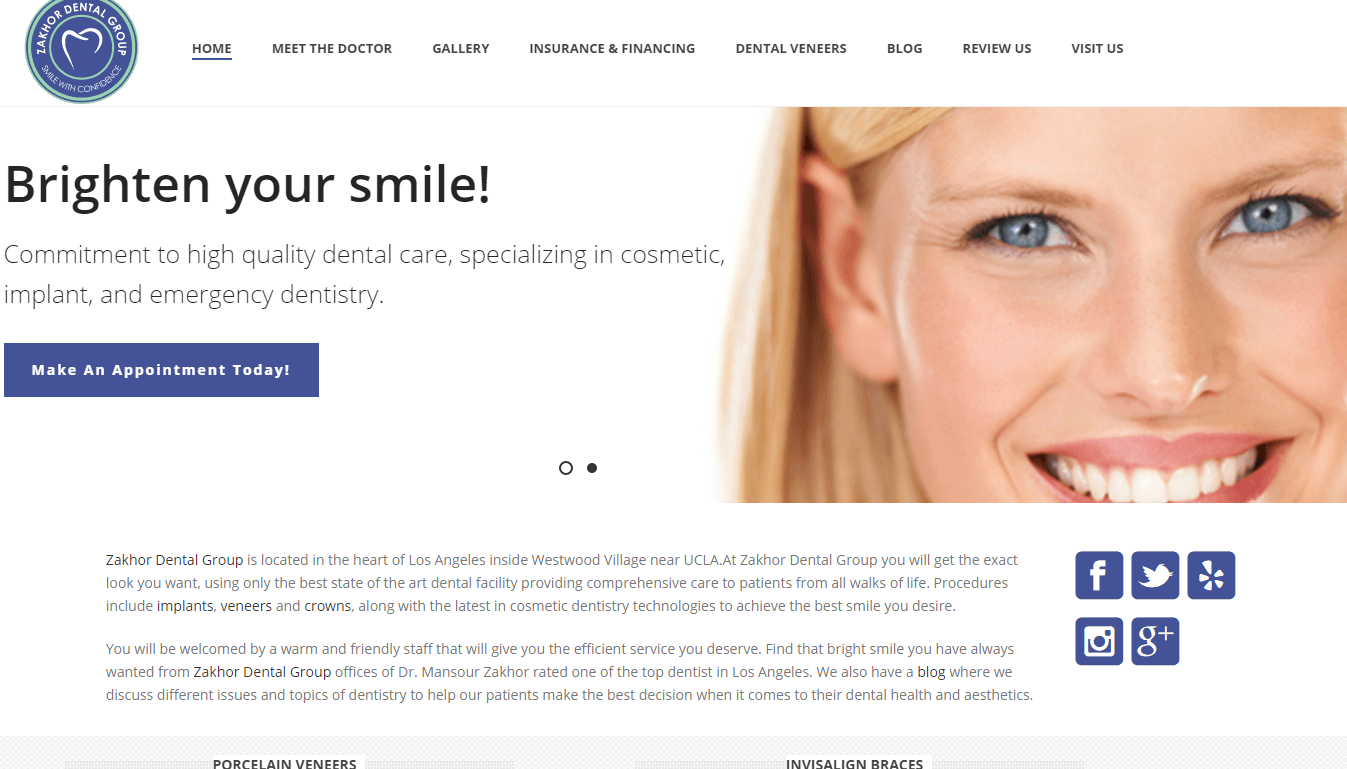Image resolution: width=1347 pixels, height=769 pixels.
Task: Open the Gallery menu item
Action: tap(461, 48)
